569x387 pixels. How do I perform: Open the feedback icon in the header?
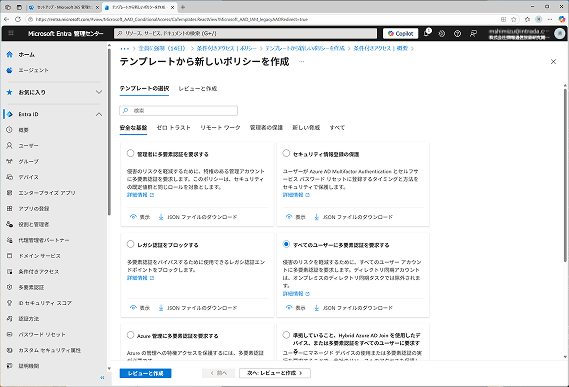click(473, 33)
